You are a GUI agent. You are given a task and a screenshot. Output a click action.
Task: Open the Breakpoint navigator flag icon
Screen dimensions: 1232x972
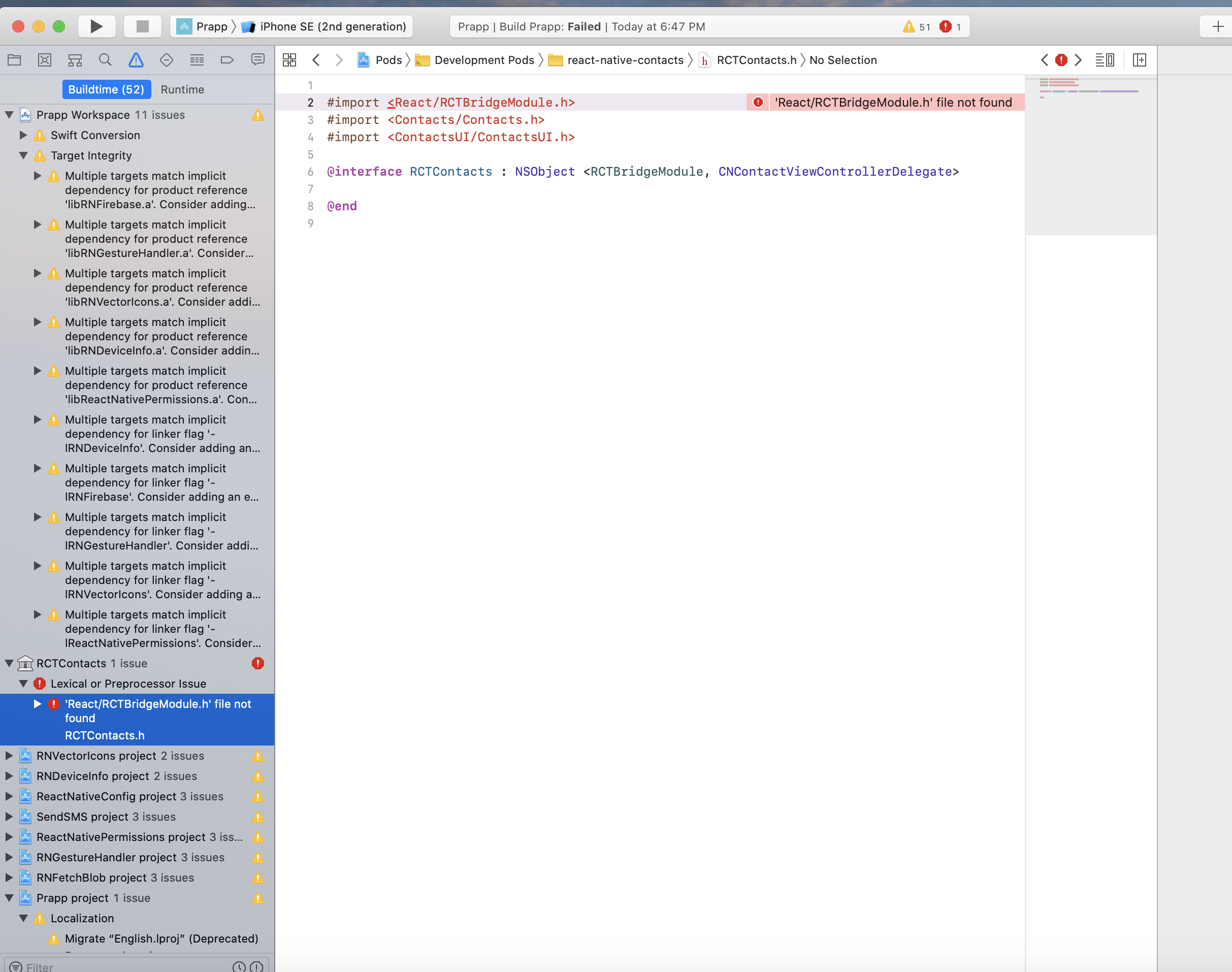coord(228,59)
